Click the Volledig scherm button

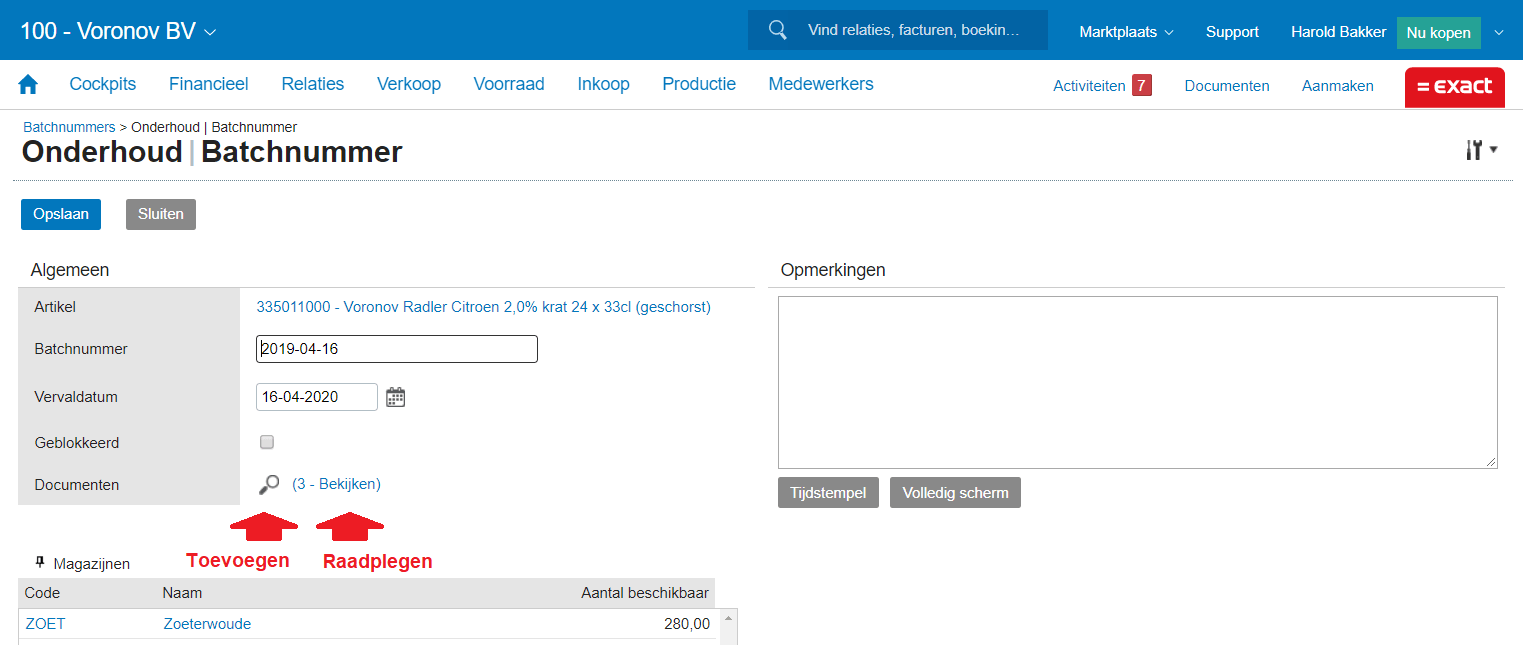tap(955, 492)
